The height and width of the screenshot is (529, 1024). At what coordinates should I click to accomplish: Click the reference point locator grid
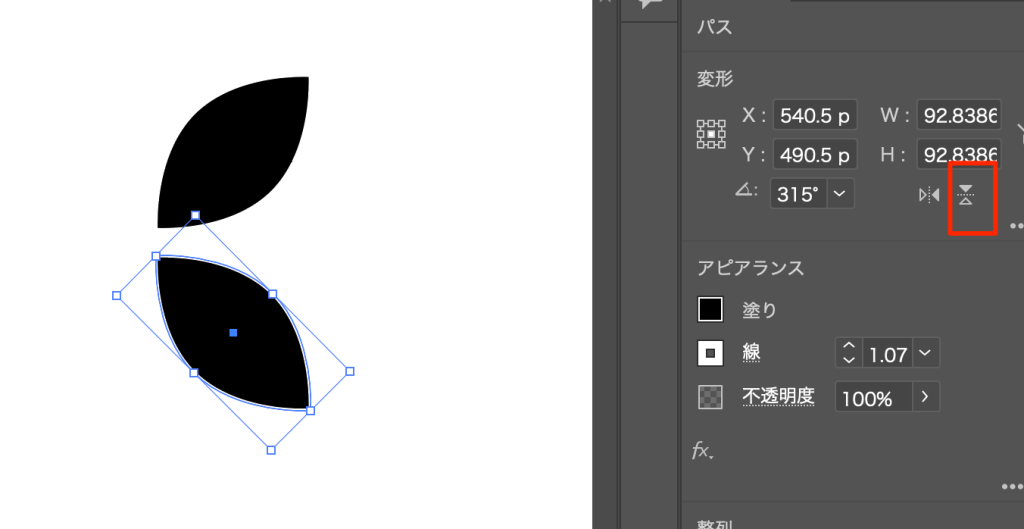[711, 134]
